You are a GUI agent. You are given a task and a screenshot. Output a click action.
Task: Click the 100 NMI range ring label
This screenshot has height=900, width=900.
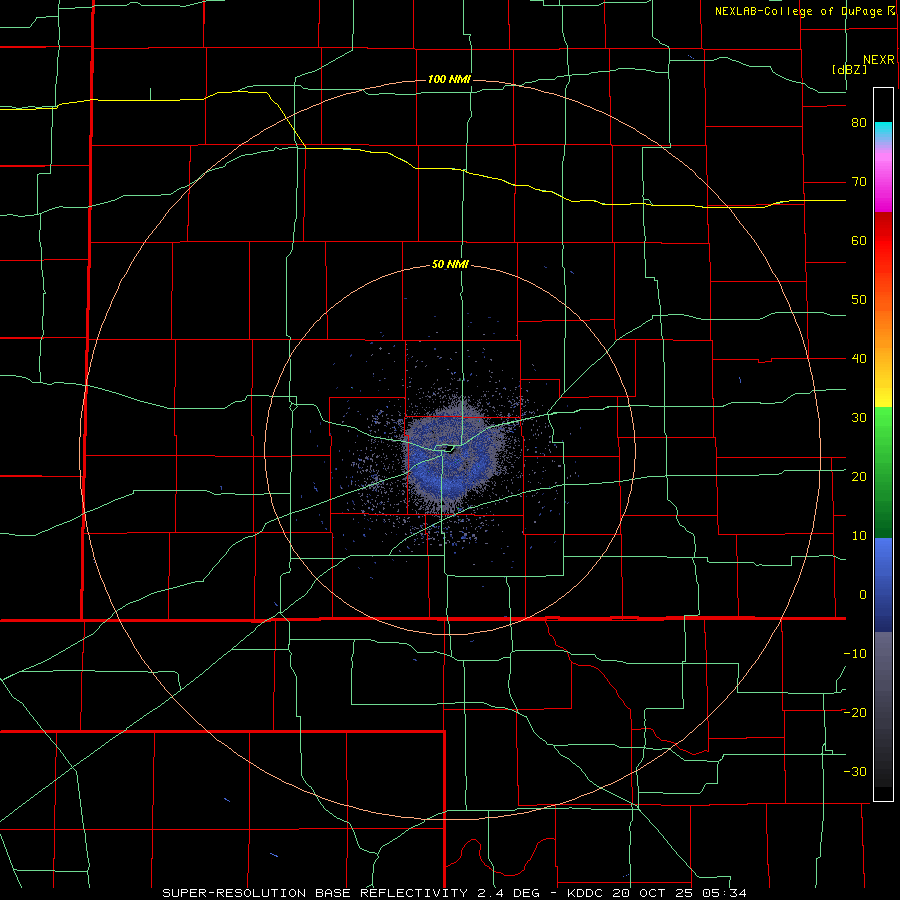[x=449, y=79]
